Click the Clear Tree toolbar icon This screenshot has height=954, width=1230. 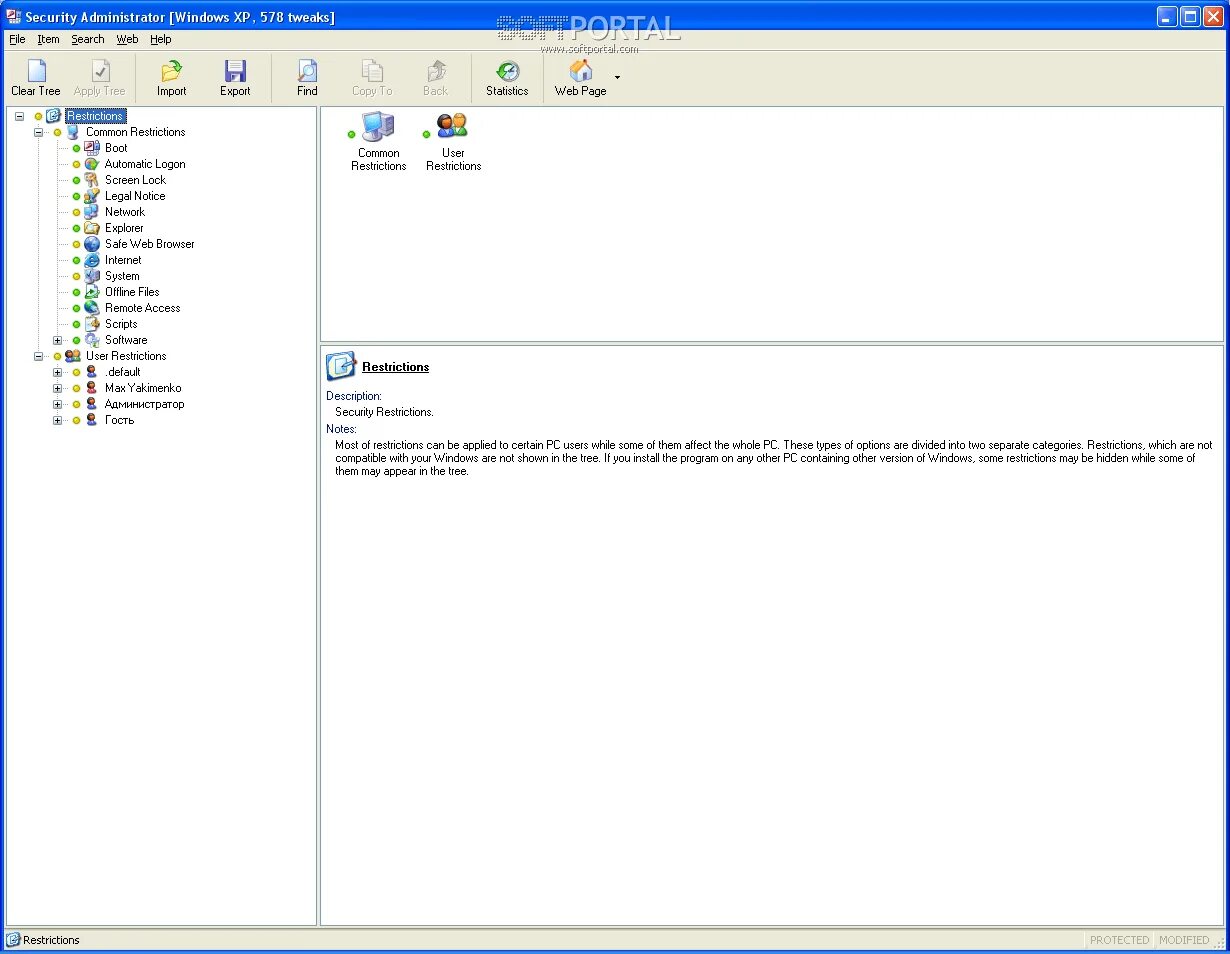(x=36, y=71)
